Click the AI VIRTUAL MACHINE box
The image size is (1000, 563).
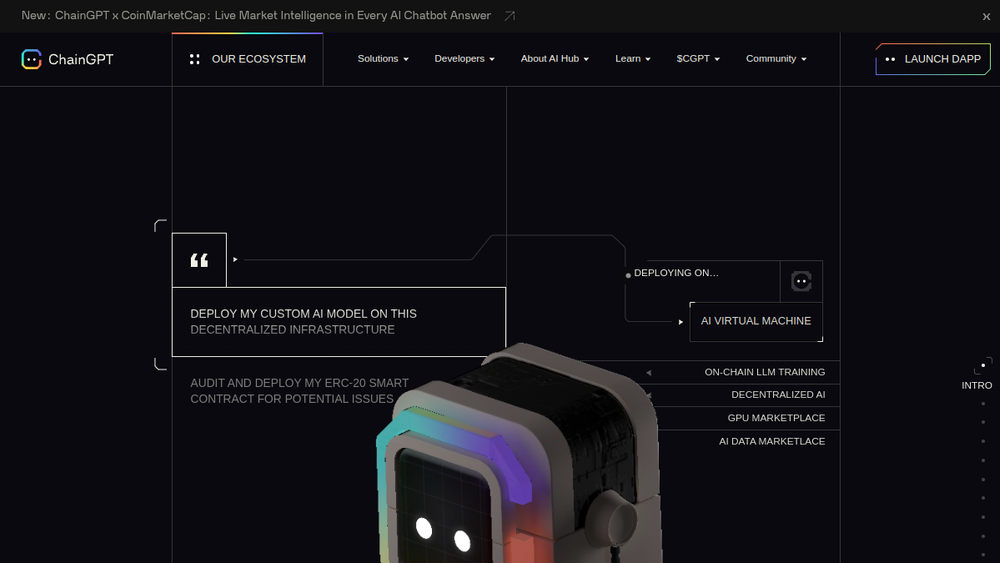(756, 321)
